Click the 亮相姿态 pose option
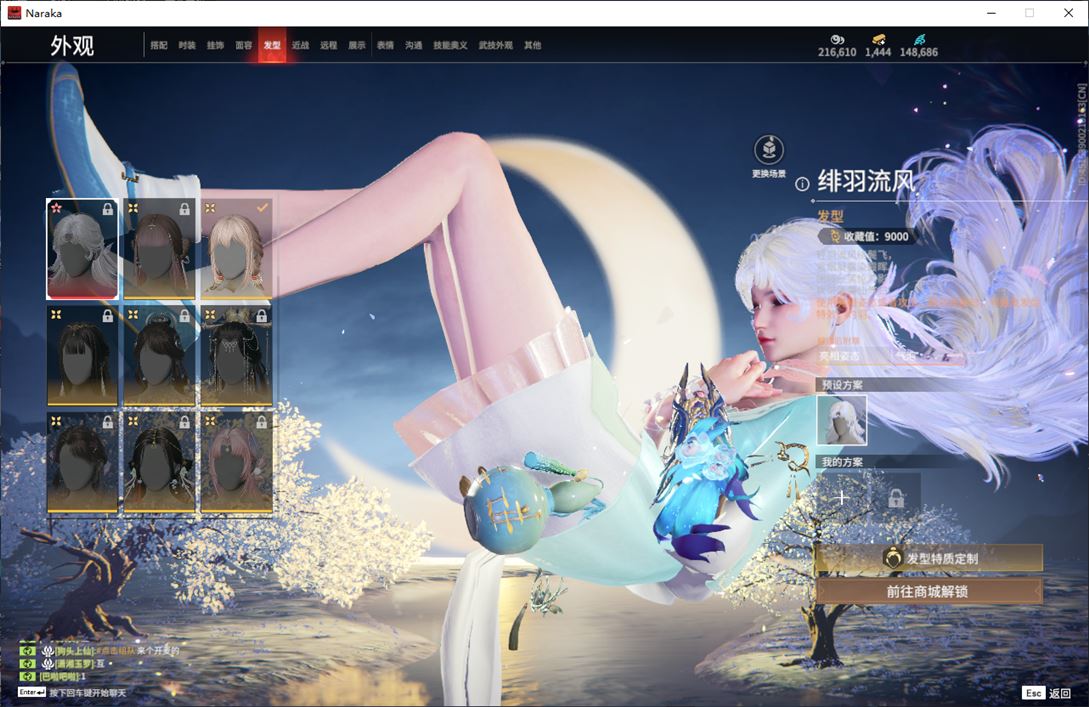The height and width of the screenshot is (707, 1089). pyautogui.click(x=839, y=356)
